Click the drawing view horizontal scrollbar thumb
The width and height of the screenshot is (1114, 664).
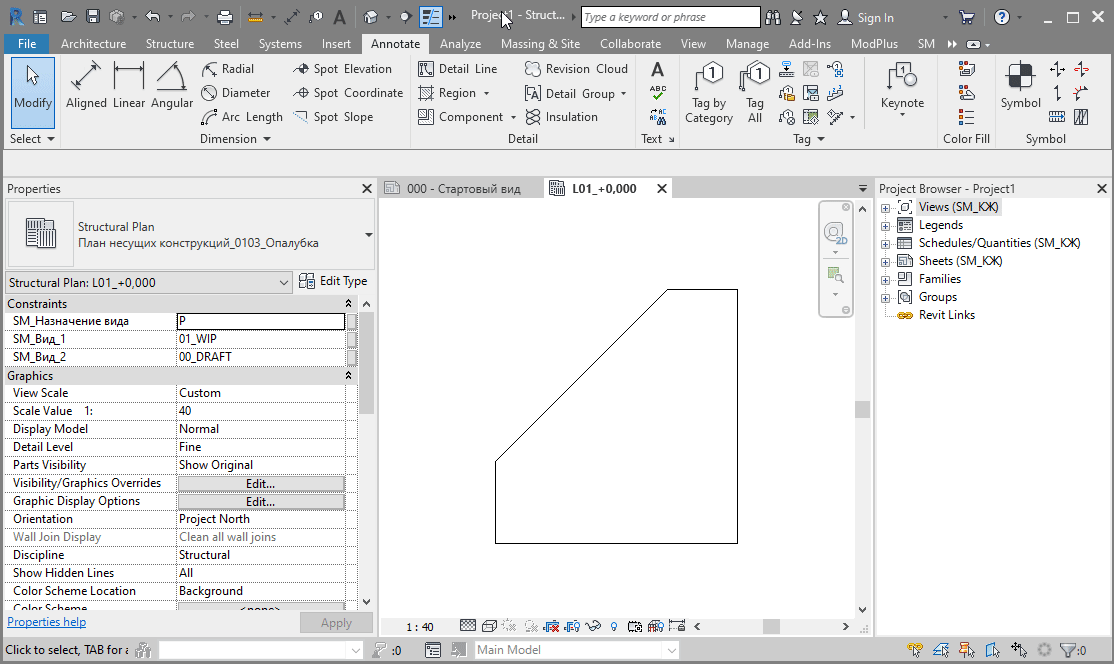(772, 626)
